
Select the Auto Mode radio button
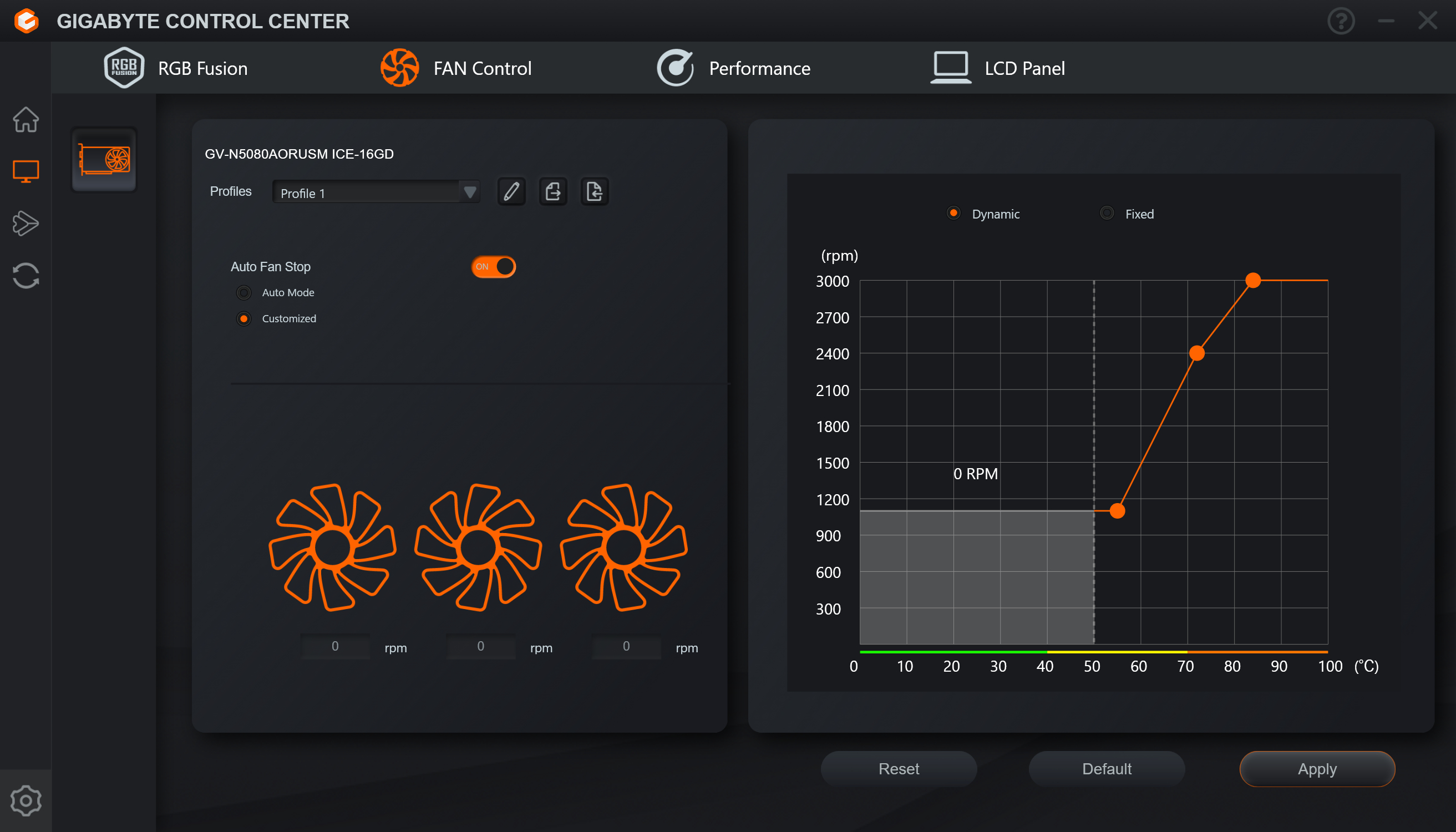pyautogui.click(x=244, y=292)
